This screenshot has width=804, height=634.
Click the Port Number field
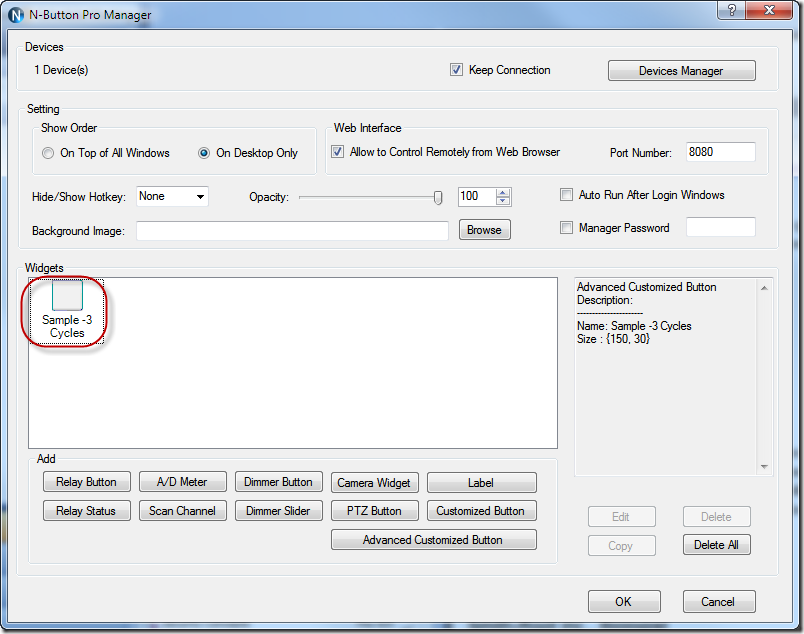720,152
